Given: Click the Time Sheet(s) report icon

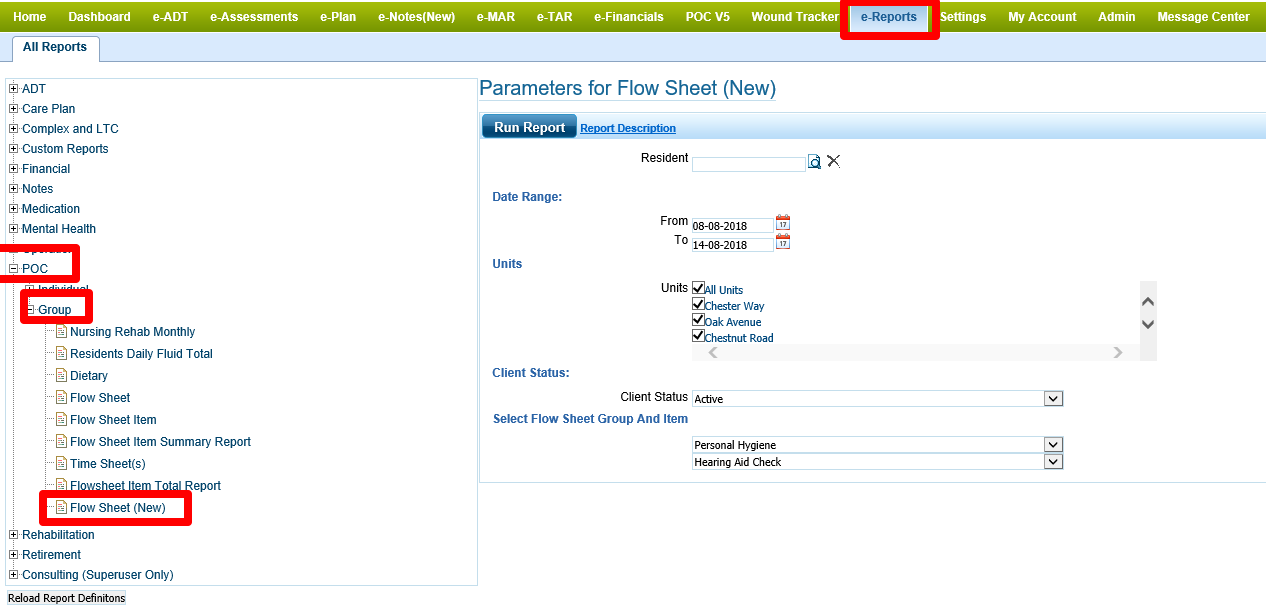Looking at the screenshot, I should [62, 464].
